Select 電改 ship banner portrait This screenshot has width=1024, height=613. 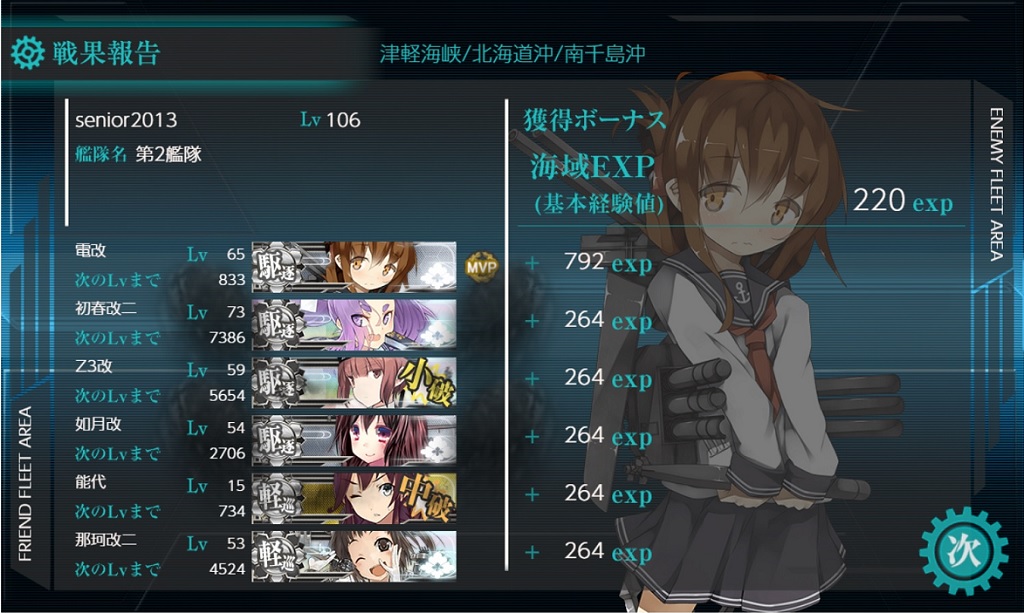point(354,266)
